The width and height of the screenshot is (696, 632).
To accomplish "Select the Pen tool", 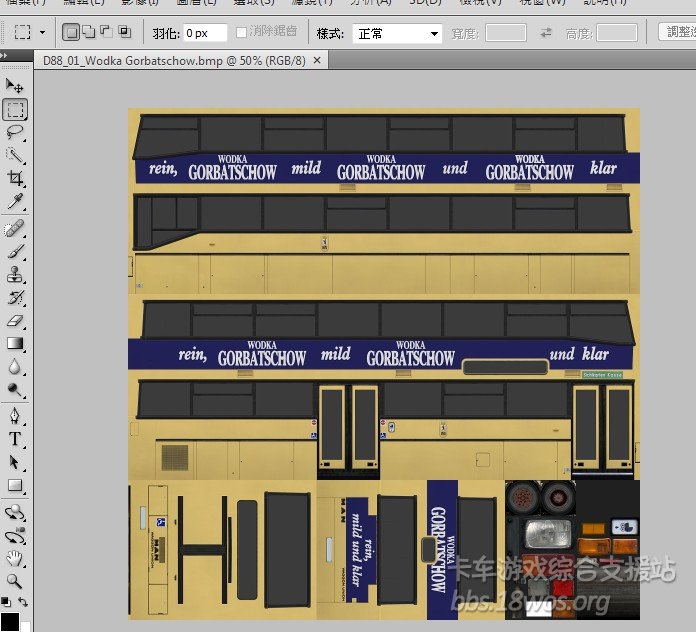I will 15,415.
